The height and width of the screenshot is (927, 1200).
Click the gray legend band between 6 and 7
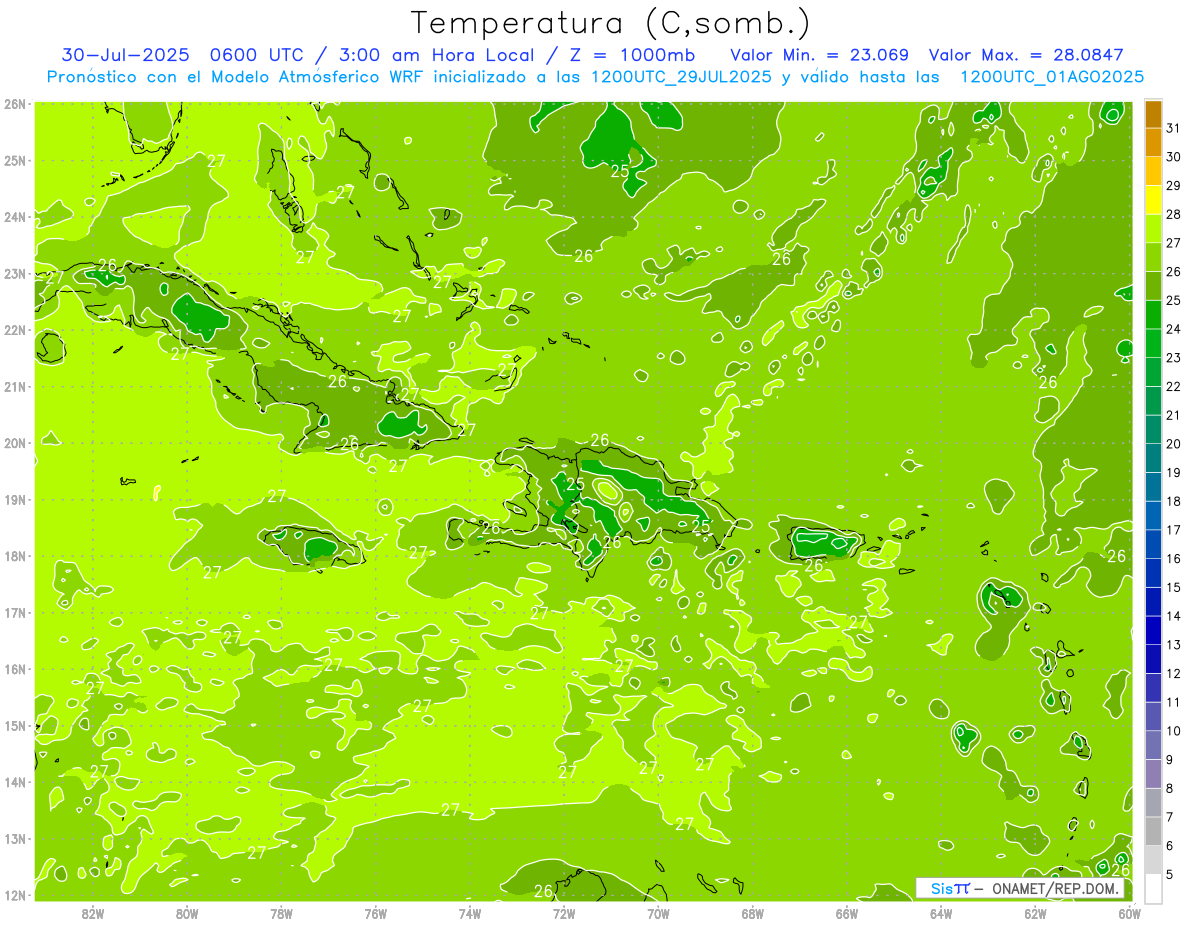coord(1153,831)
